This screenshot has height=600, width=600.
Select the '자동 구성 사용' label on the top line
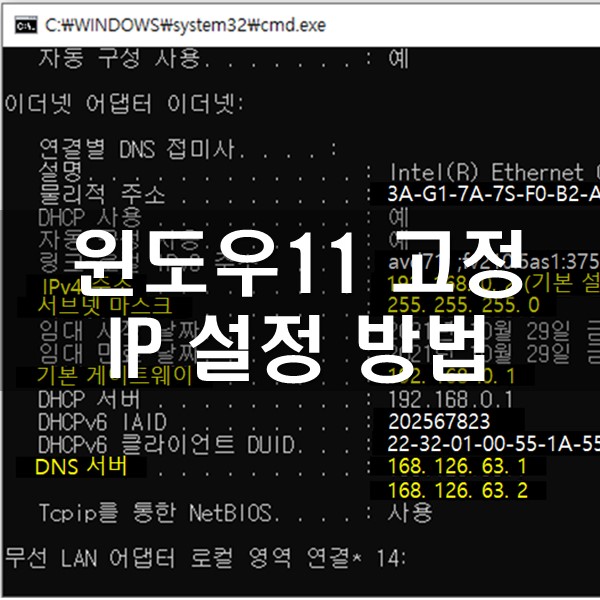[119, 59]
